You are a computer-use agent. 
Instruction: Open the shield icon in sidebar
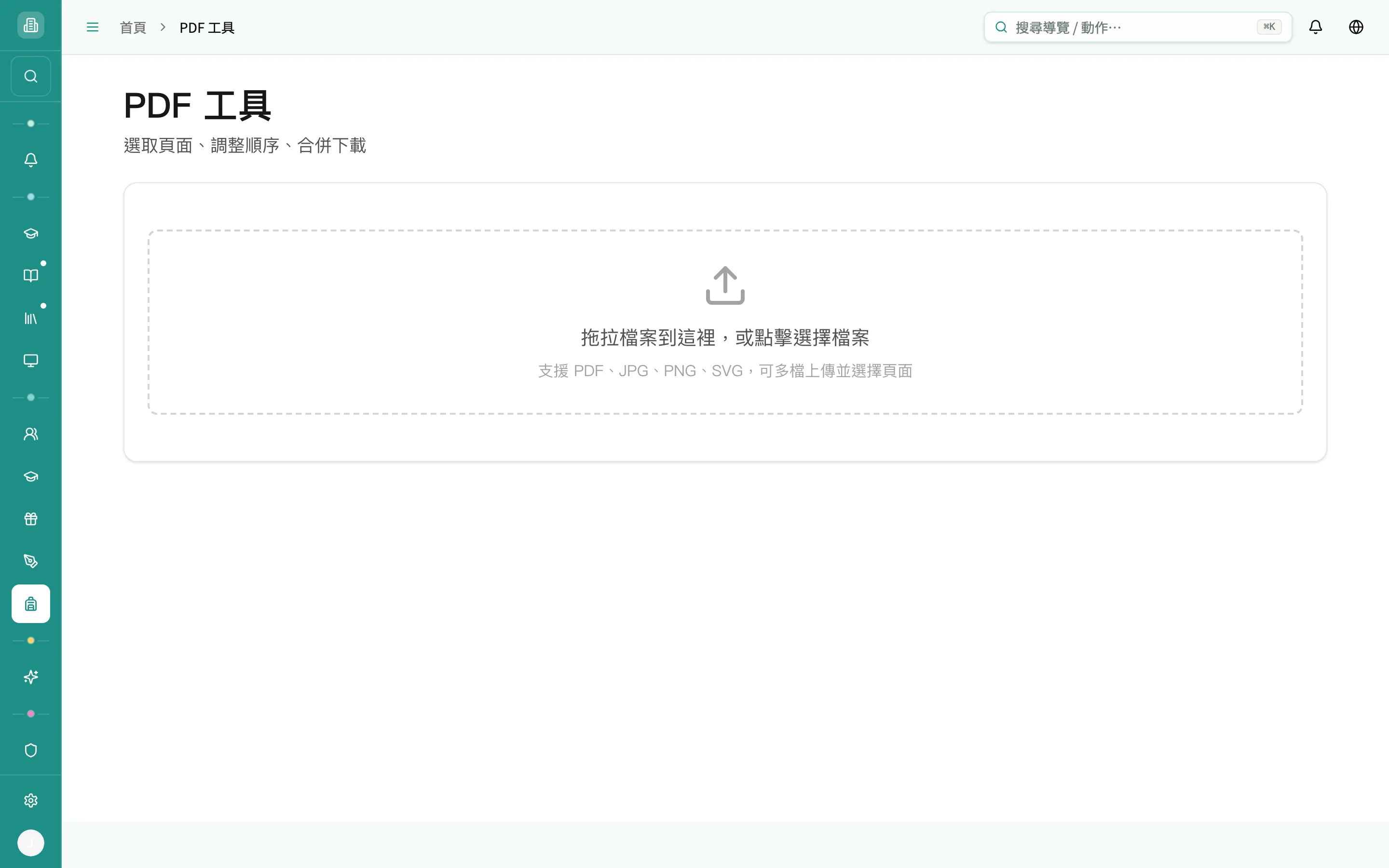tap(30, 751)
